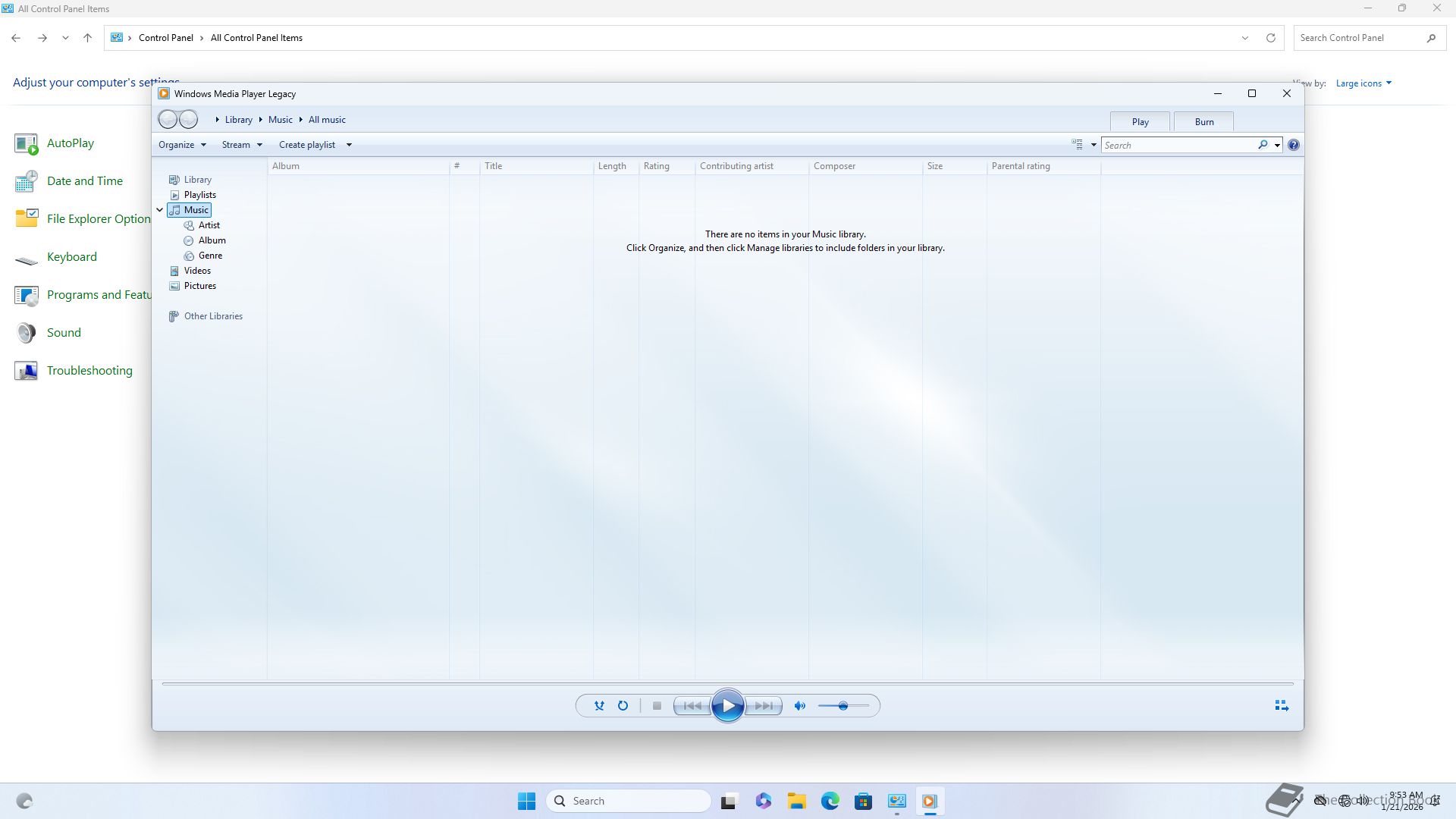Viewport: 1456px width, 819px height.
Task: Skip to next track button
Action: (x=764, y=706)
